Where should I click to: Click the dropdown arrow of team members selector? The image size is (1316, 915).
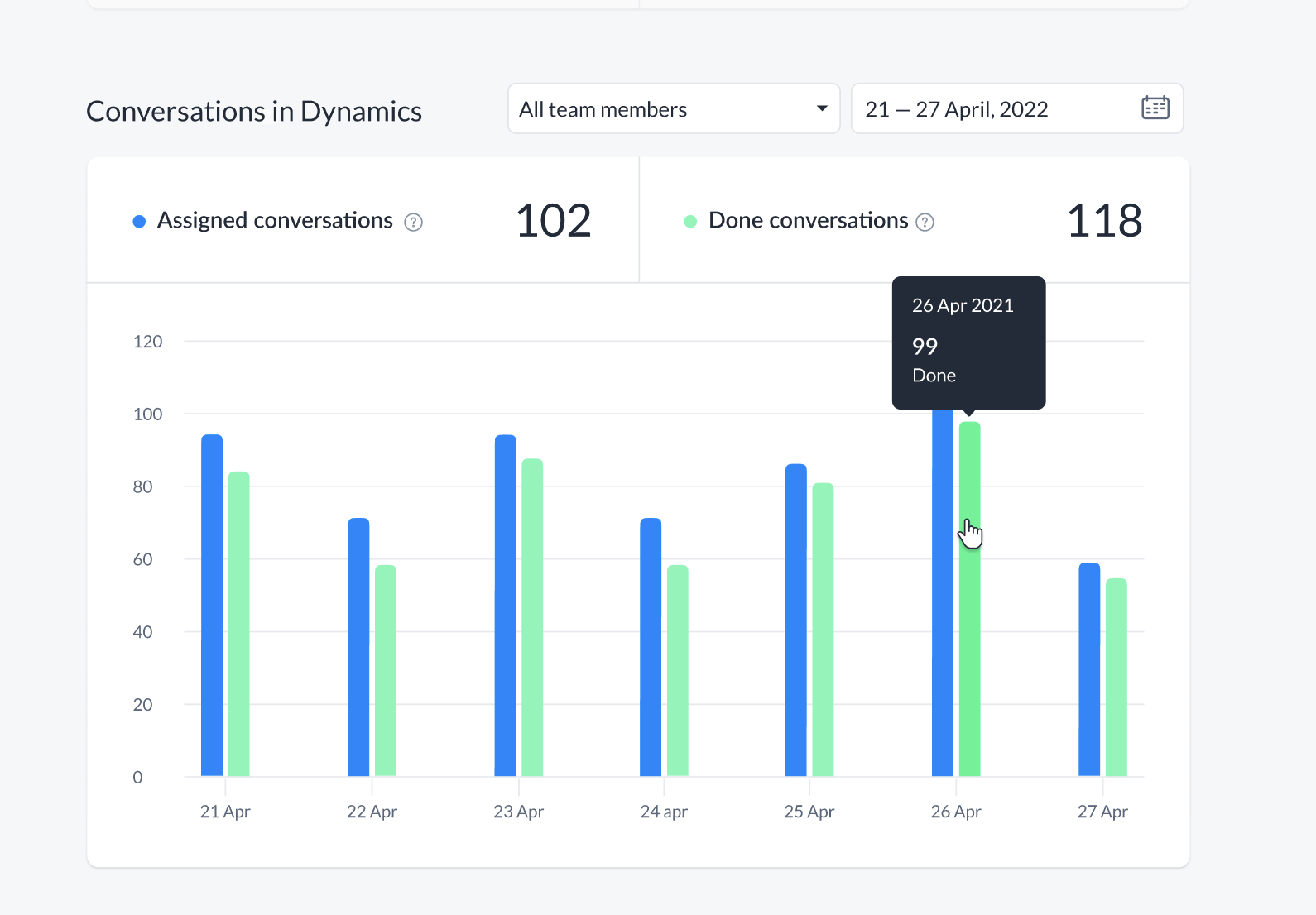821,108
